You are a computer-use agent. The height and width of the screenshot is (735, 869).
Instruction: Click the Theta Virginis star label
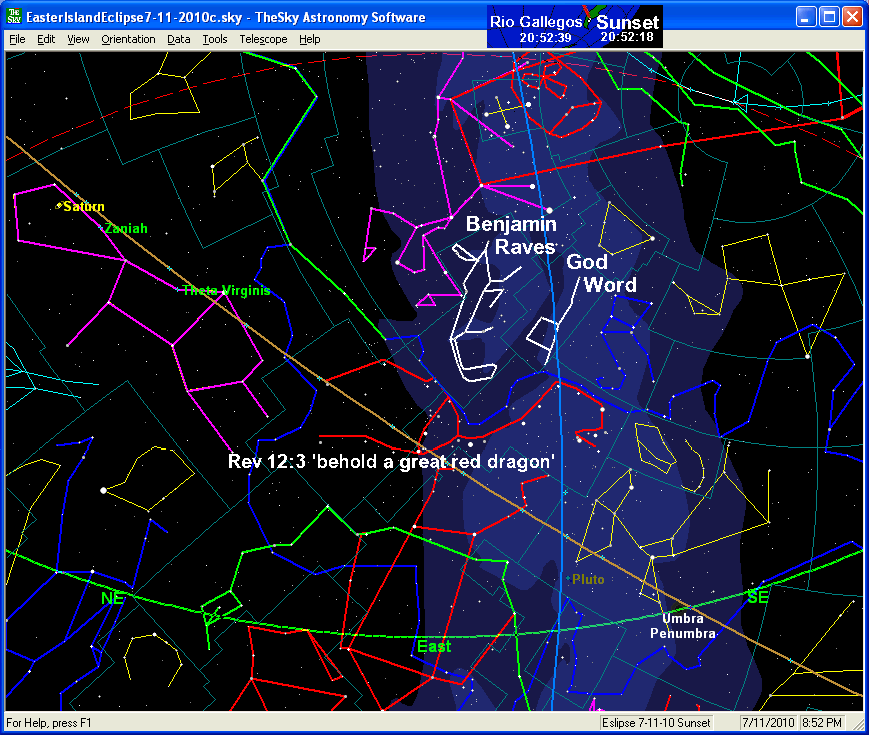tap(226, 291)
